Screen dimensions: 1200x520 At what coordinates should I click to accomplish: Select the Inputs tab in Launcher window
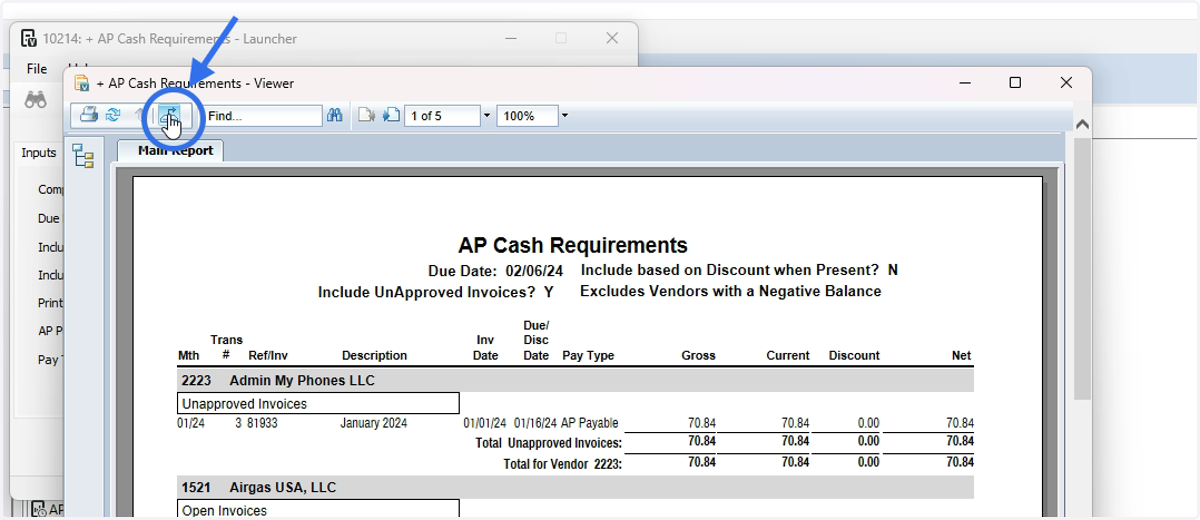tap(39, 153)
